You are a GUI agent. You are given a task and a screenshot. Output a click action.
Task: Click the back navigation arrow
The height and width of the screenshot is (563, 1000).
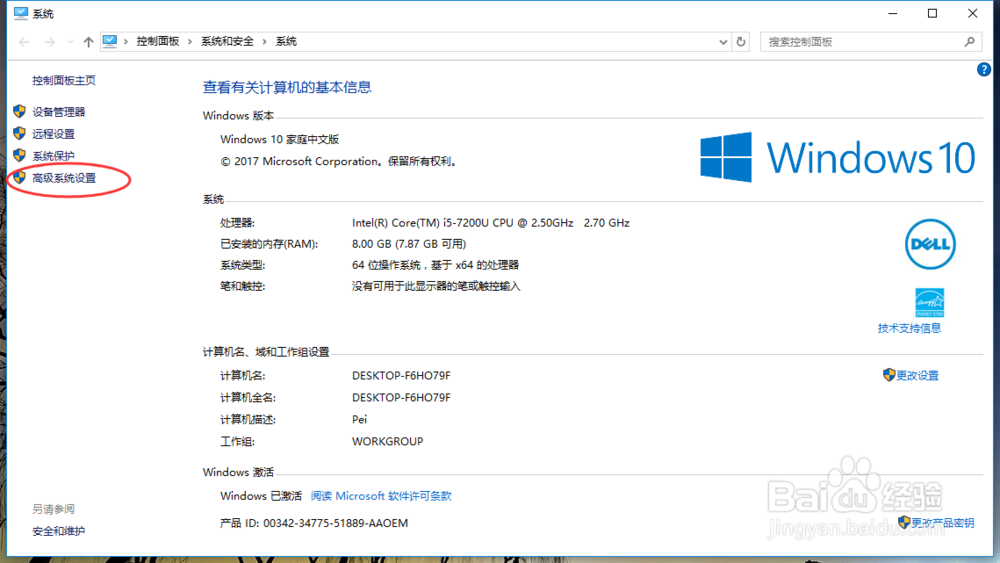(24, 42)
